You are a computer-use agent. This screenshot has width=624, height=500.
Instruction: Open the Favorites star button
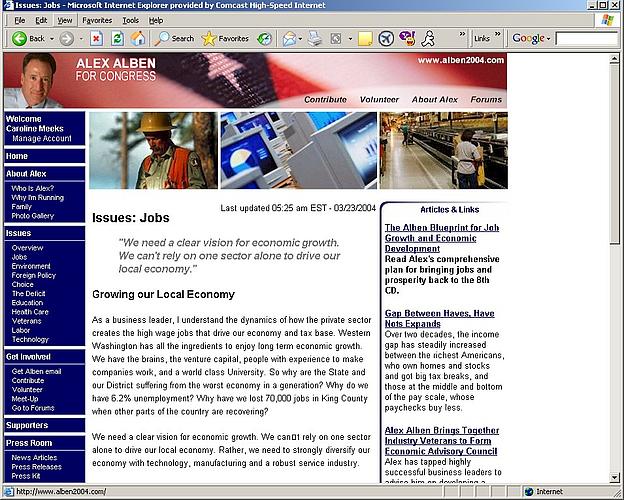(x=225, y=38)
